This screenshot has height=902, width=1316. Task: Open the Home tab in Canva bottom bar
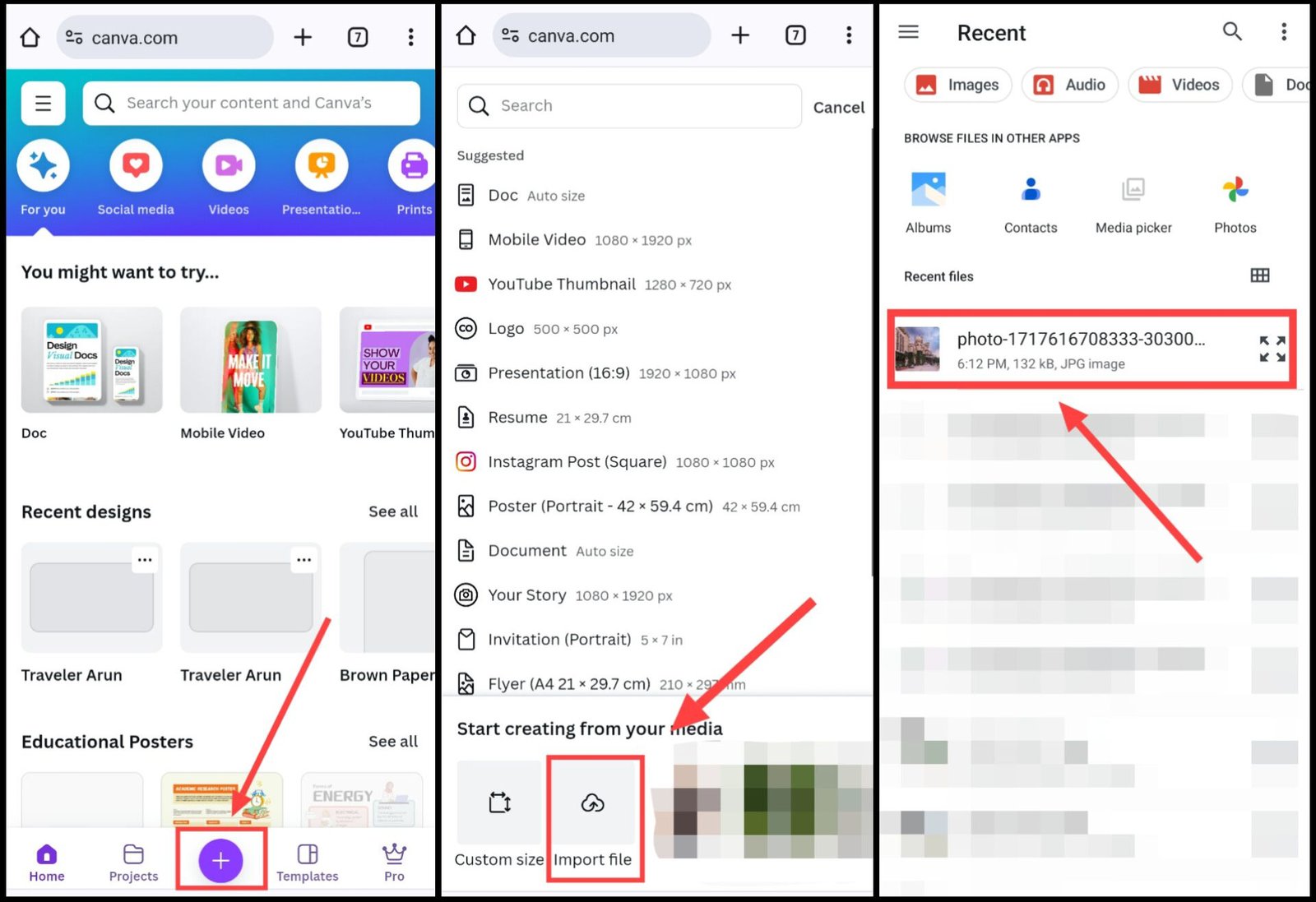(x=47, y=863)
